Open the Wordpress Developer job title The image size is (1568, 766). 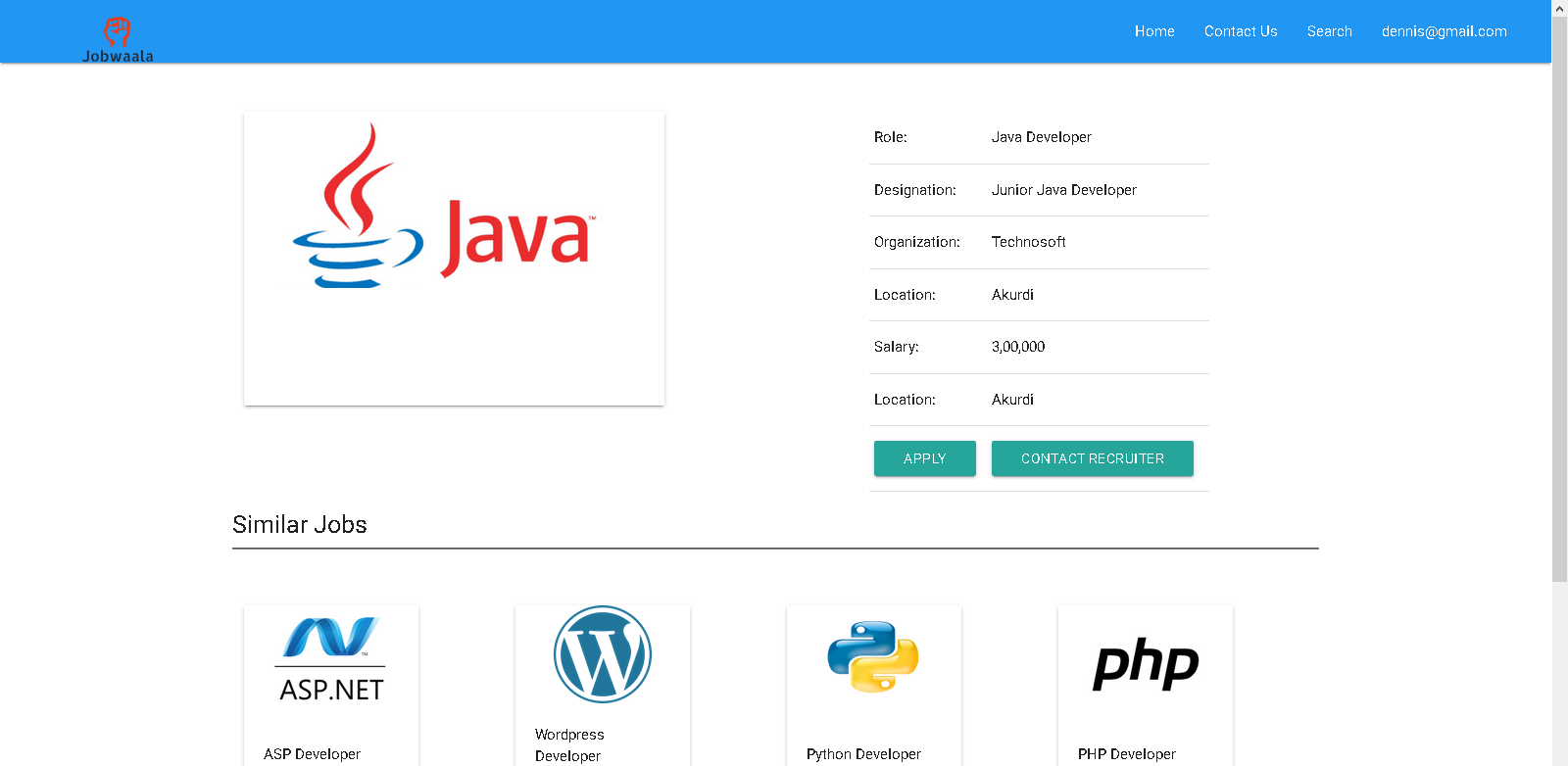click(569, 744)
